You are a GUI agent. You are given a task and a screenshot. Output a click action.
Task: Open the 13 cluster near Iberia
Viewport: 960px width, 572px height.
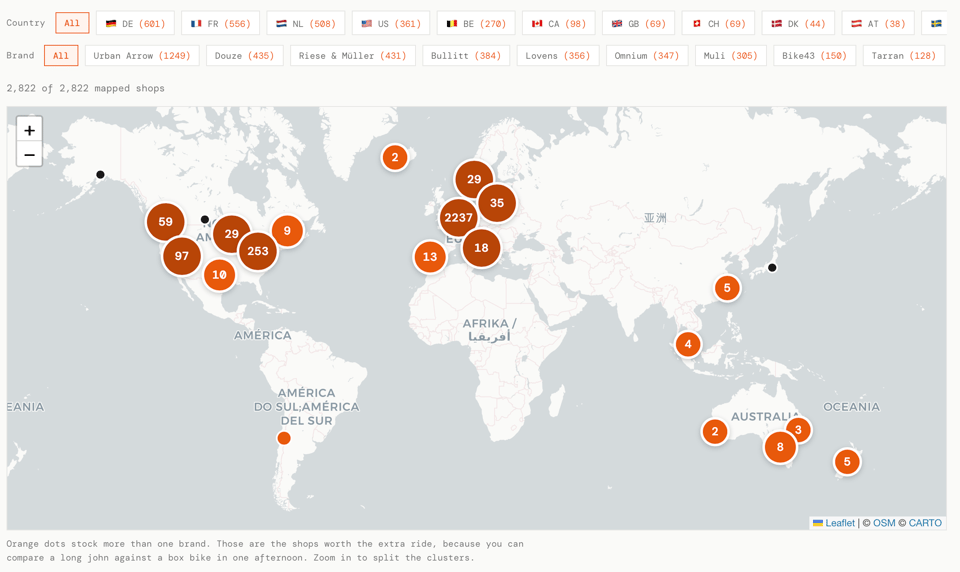(430, 257)
